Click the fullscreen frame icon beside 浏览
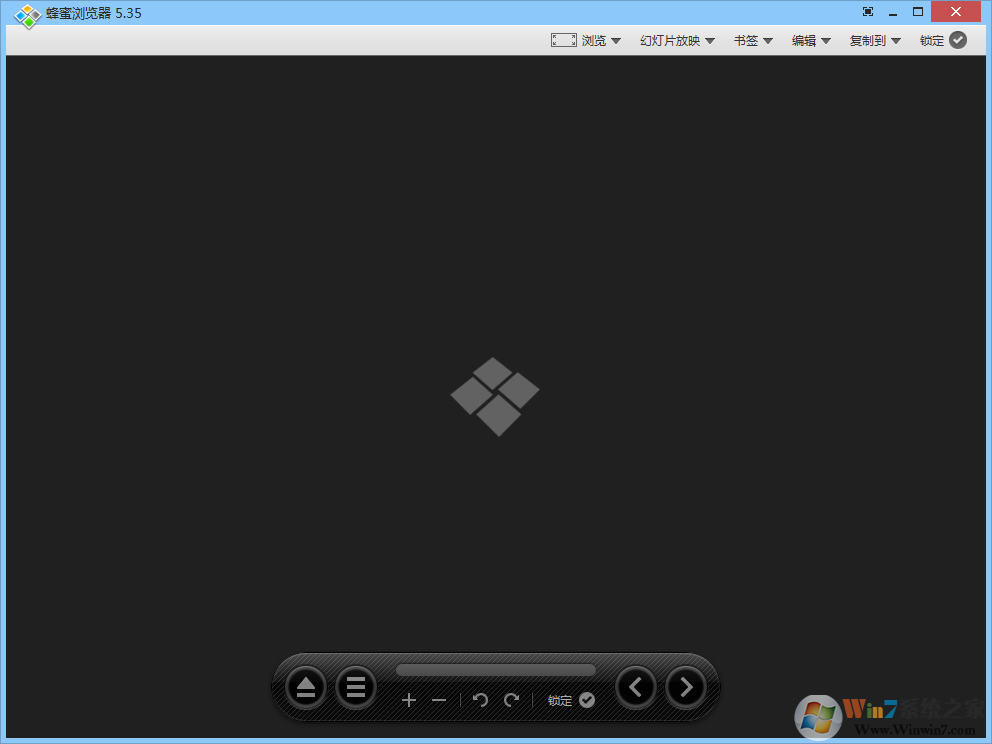 point(564,40)
